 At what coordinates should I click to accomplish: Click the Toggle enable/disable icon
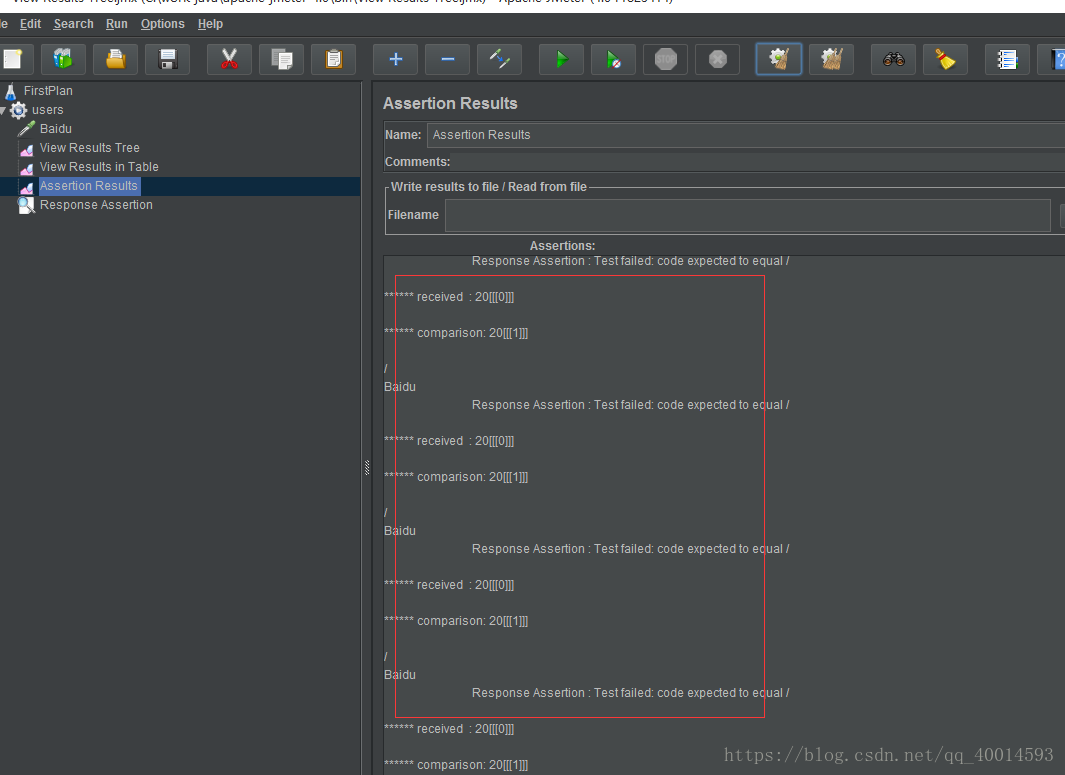point(499,59)
